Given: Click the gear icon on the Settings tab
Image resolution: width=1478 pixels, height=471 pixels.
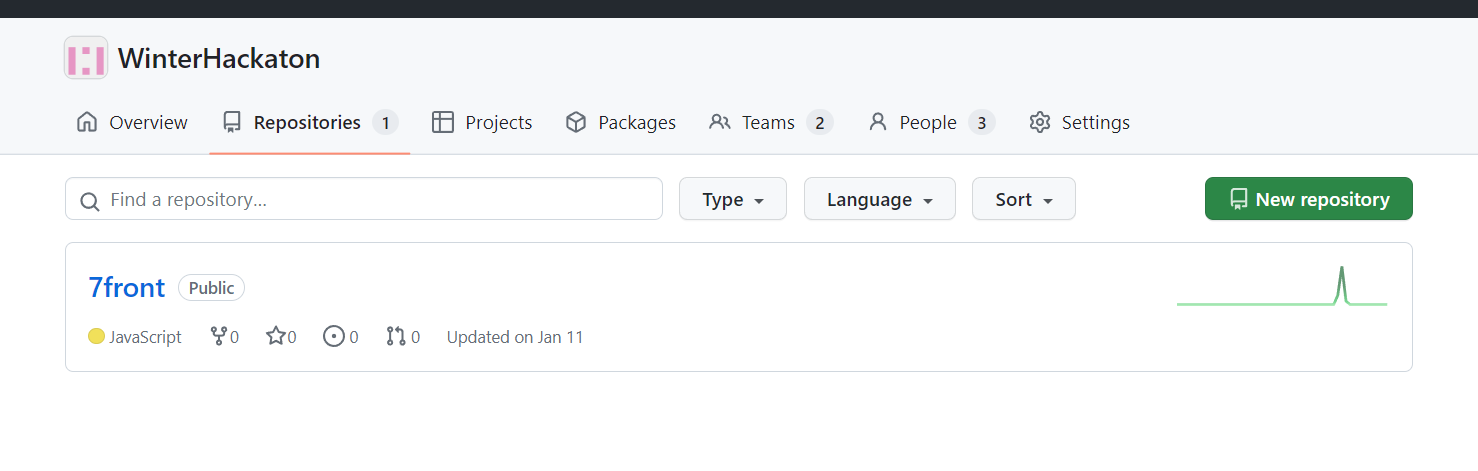Looking at the screenshot, I should click(x=1040, y=122).
